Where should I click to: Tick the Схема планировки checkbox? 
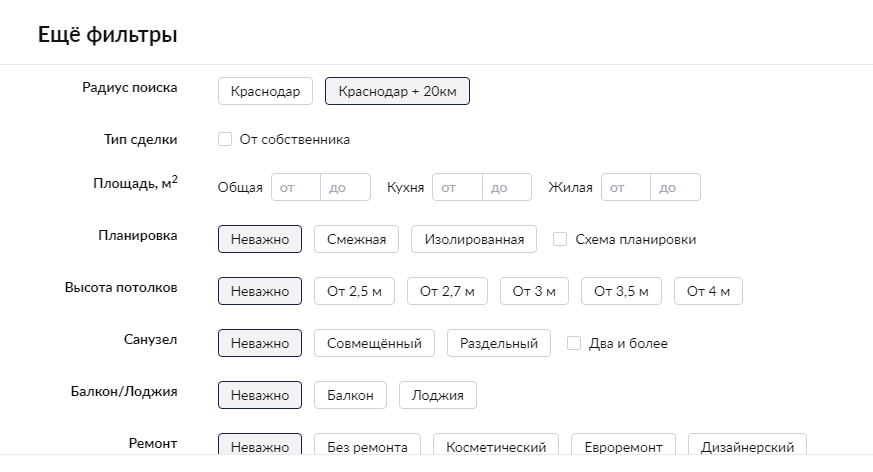point(560,239)
